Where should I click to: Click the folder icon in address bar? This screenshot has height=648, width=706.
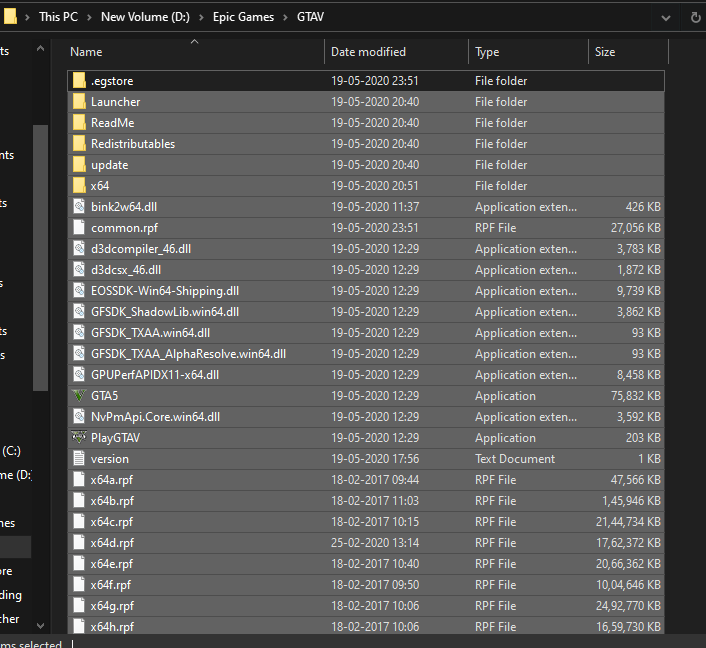coord(10,17)
